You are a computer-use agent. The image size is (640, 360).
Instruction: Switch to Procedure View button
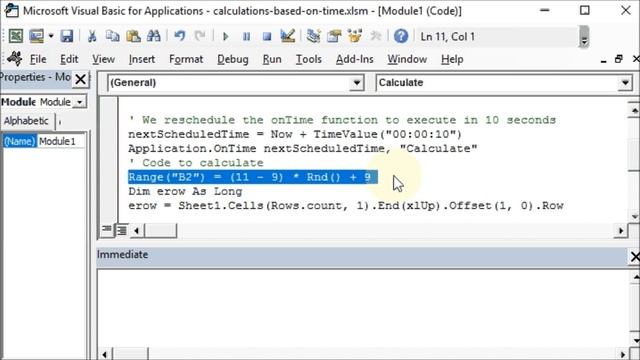click(x=107, y=230)
